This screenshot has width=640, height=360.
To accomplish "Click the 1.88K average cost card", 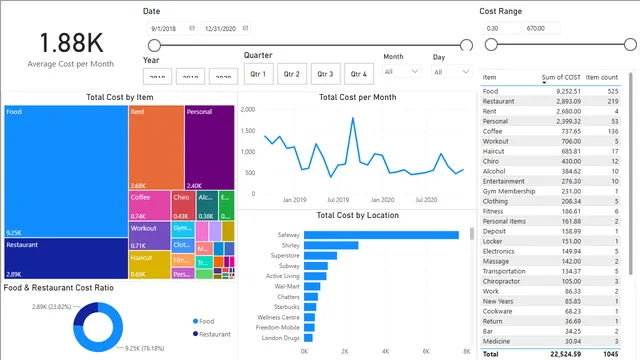I will point(71,49).
